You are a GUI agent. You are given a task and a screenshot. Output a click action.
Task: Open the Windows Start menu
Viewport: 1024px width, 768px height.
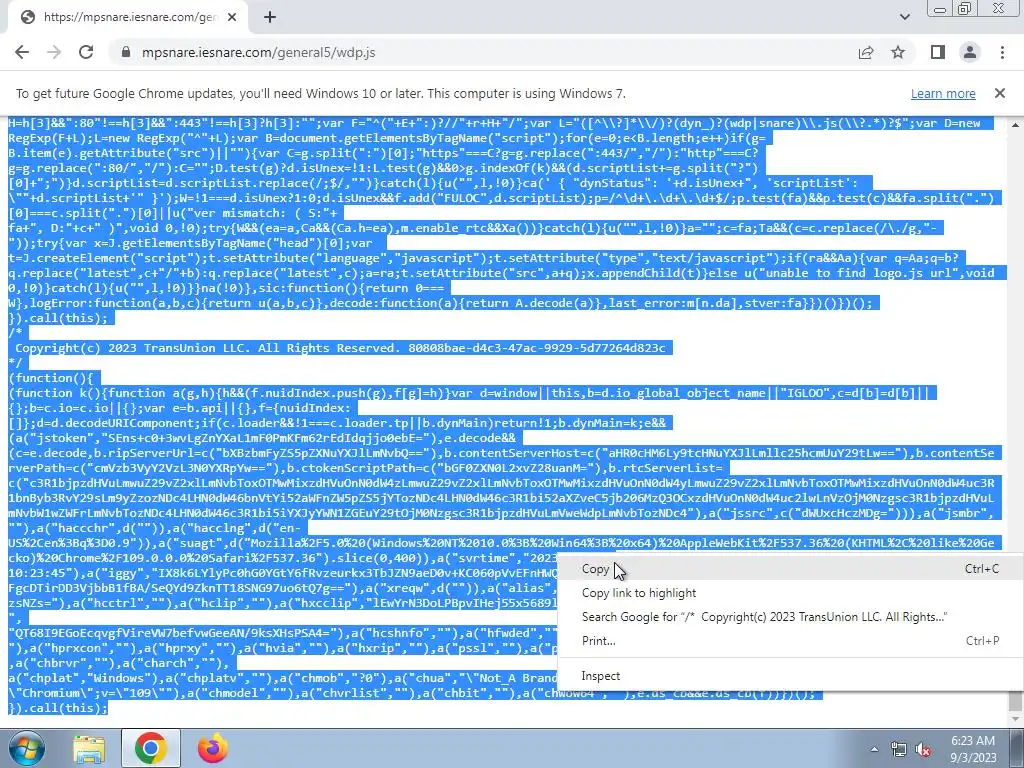click(x=26, y=748)
